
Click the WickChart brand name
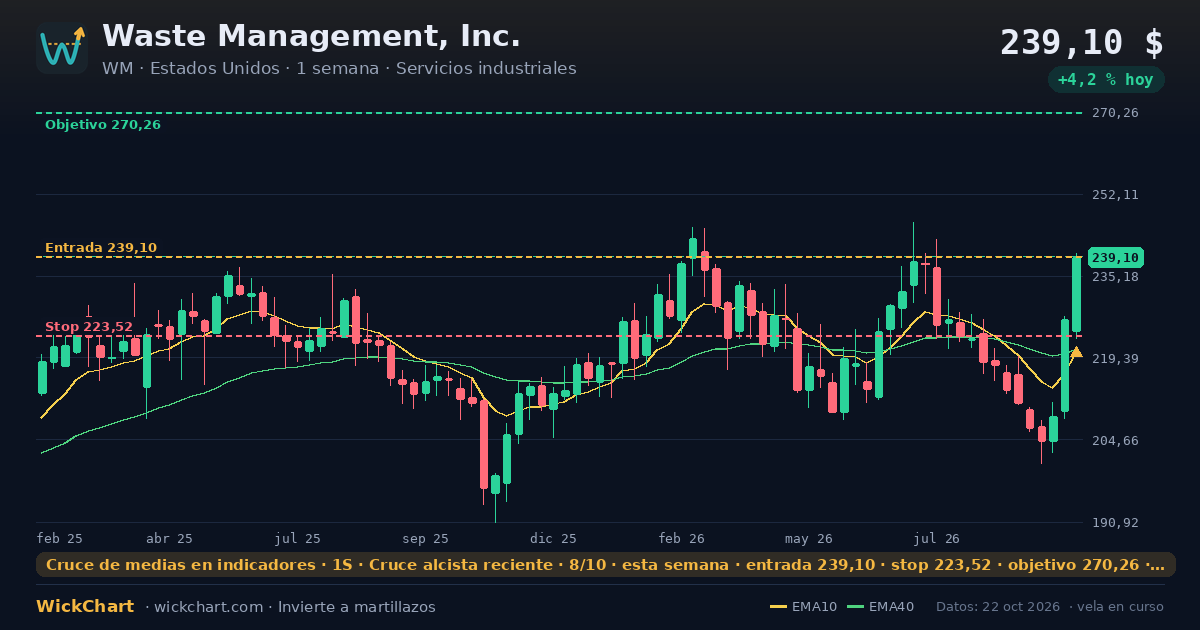click(85, 607)
